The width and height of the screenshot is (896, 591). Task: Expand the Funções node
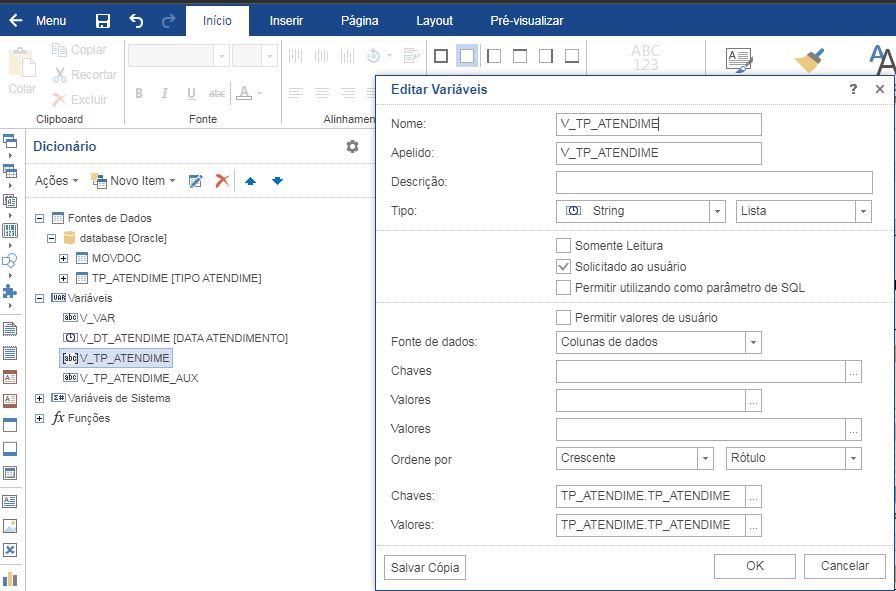39,418
